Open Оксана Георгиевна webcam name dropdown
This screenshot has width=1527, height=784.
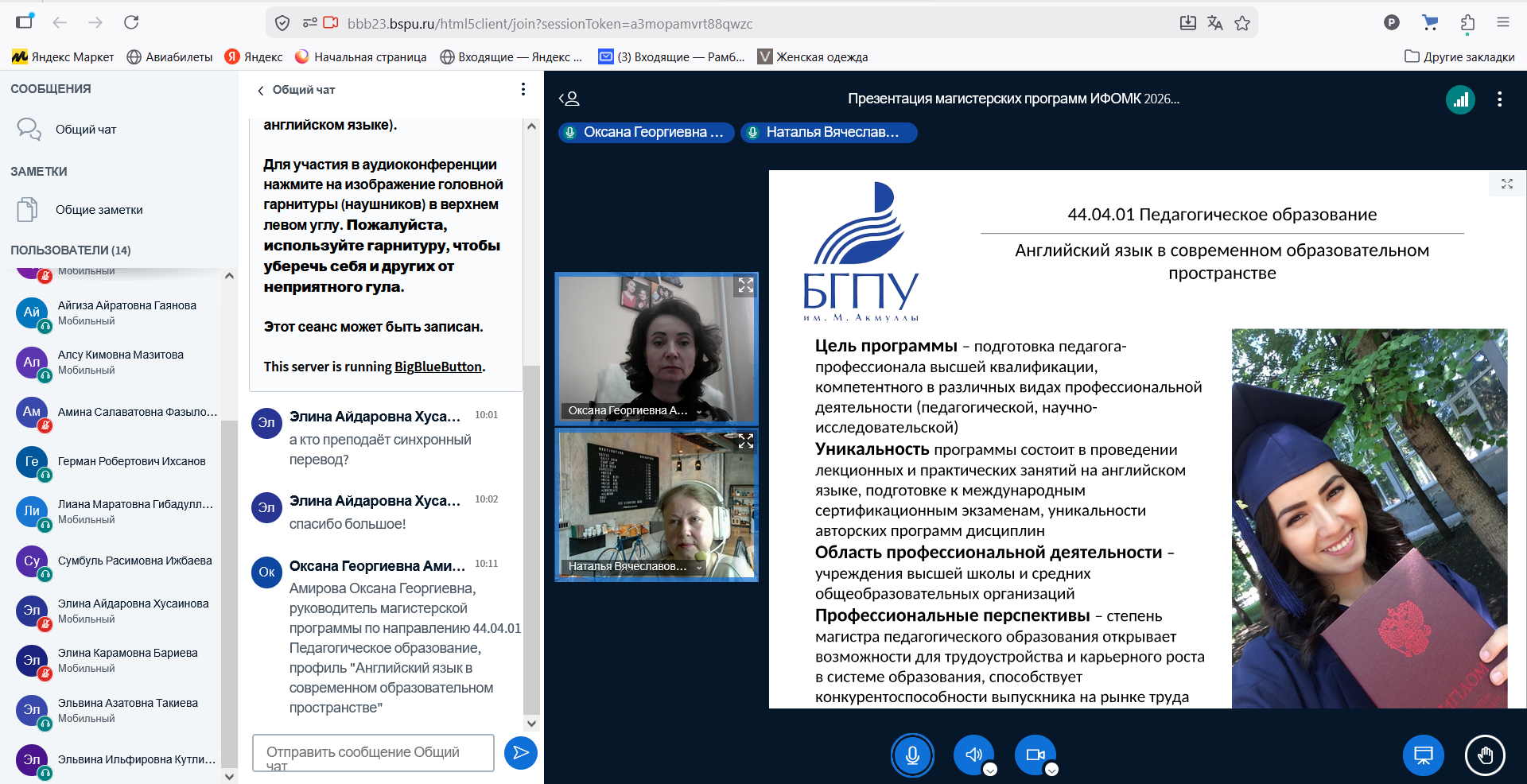[700, 411]
